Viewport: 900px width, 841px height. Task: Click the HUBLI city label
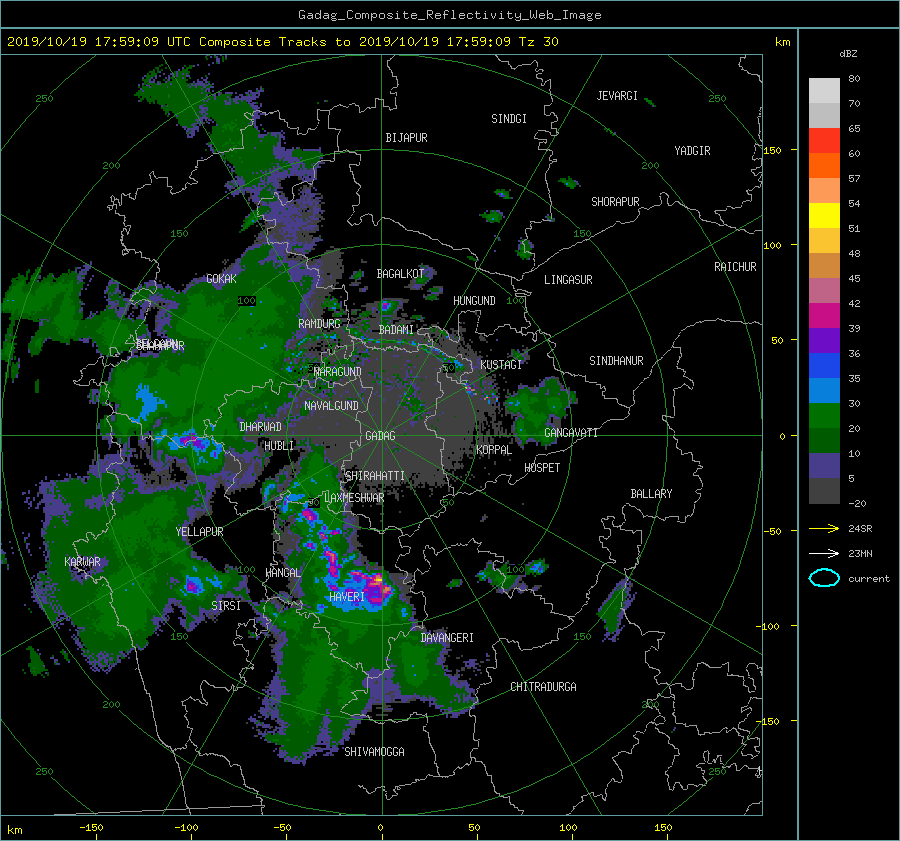coord(279,446)
